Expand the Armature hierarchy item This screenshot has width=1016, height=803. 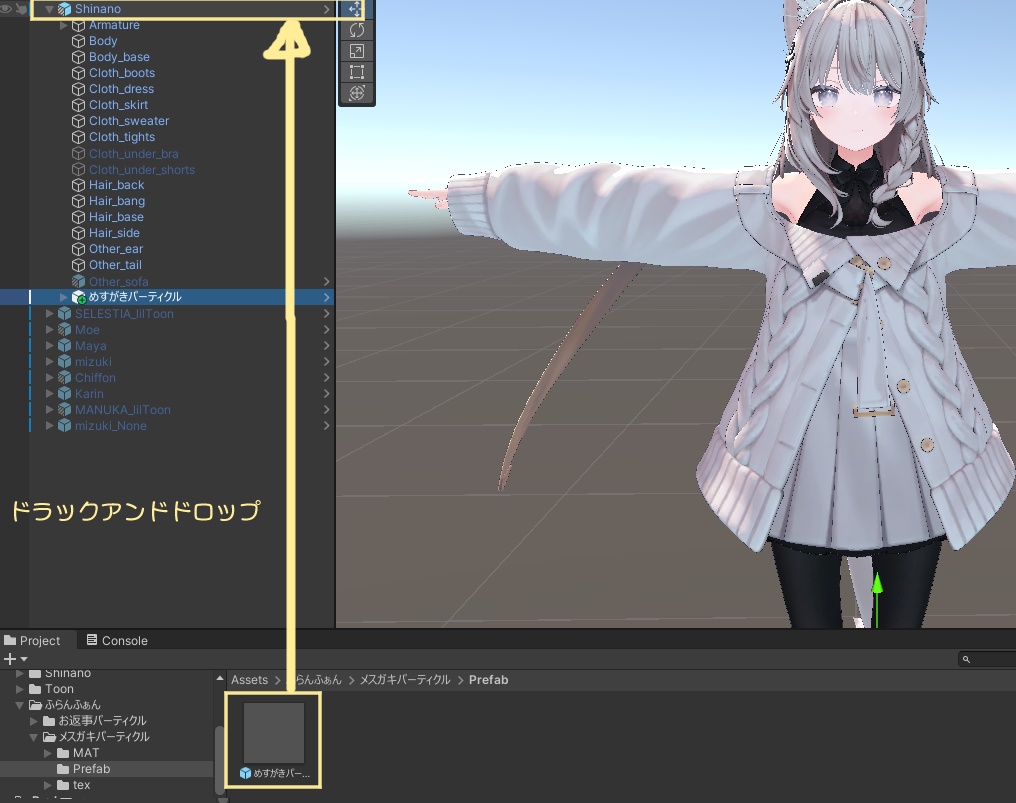tap(64, 24)
